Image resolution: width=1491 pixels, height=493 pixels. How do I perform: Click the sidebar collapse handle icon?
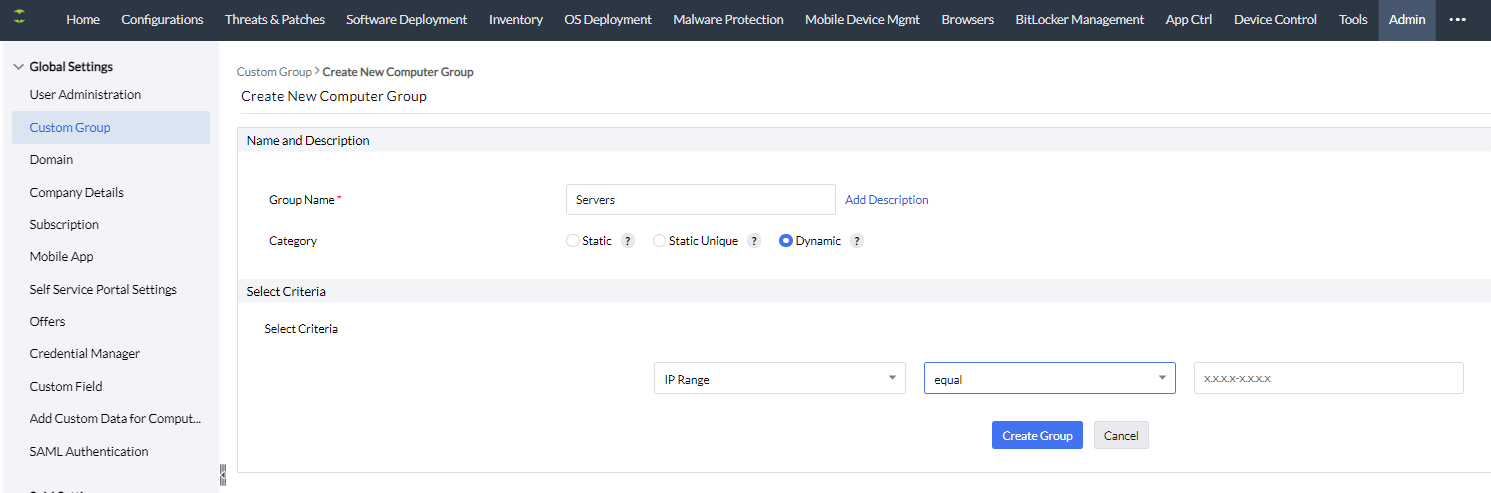coord(222,474)
